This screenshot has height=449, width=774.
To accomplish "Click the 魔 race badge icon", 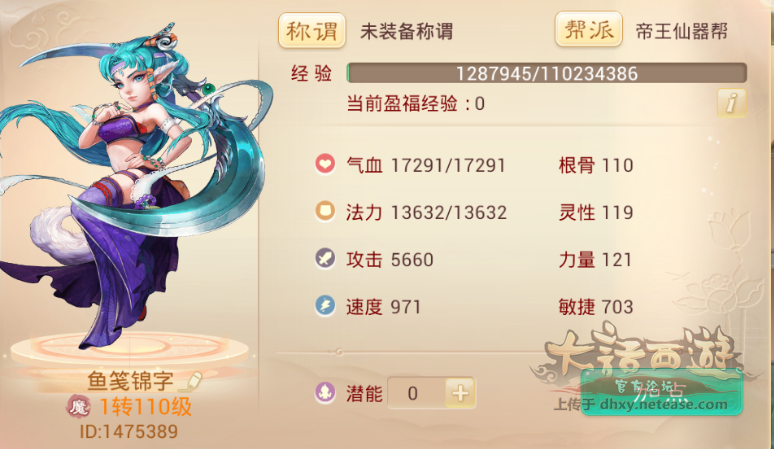I will click(x=78, y=407).
